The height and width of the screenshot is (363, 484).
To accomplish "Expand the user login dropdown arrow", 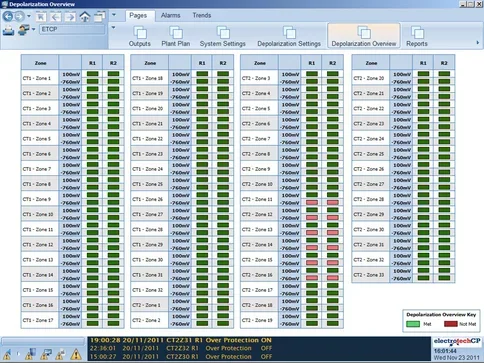I will coord(33,29).
